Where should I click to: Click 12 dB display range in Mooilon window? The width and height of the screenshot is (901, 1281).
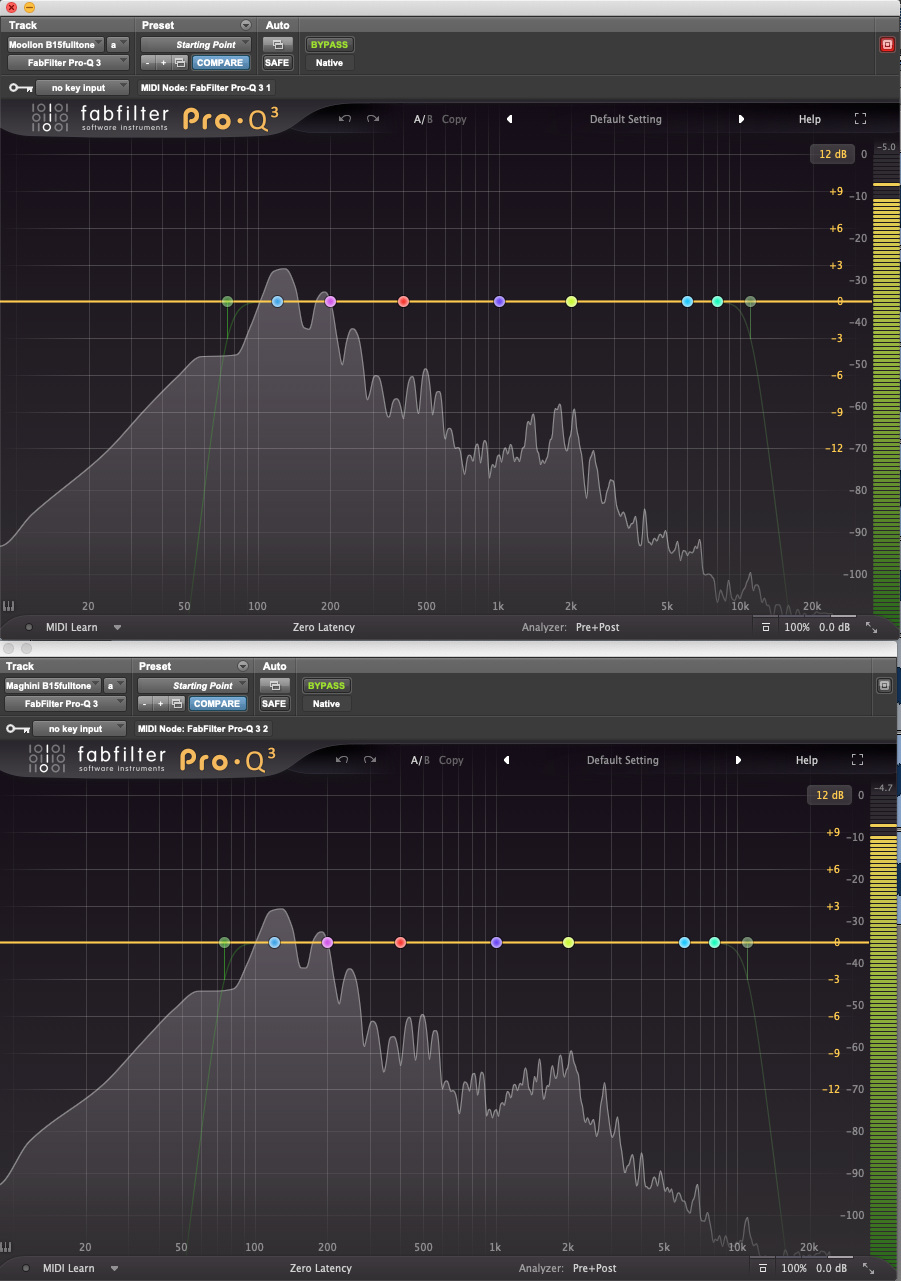[833, 154]
